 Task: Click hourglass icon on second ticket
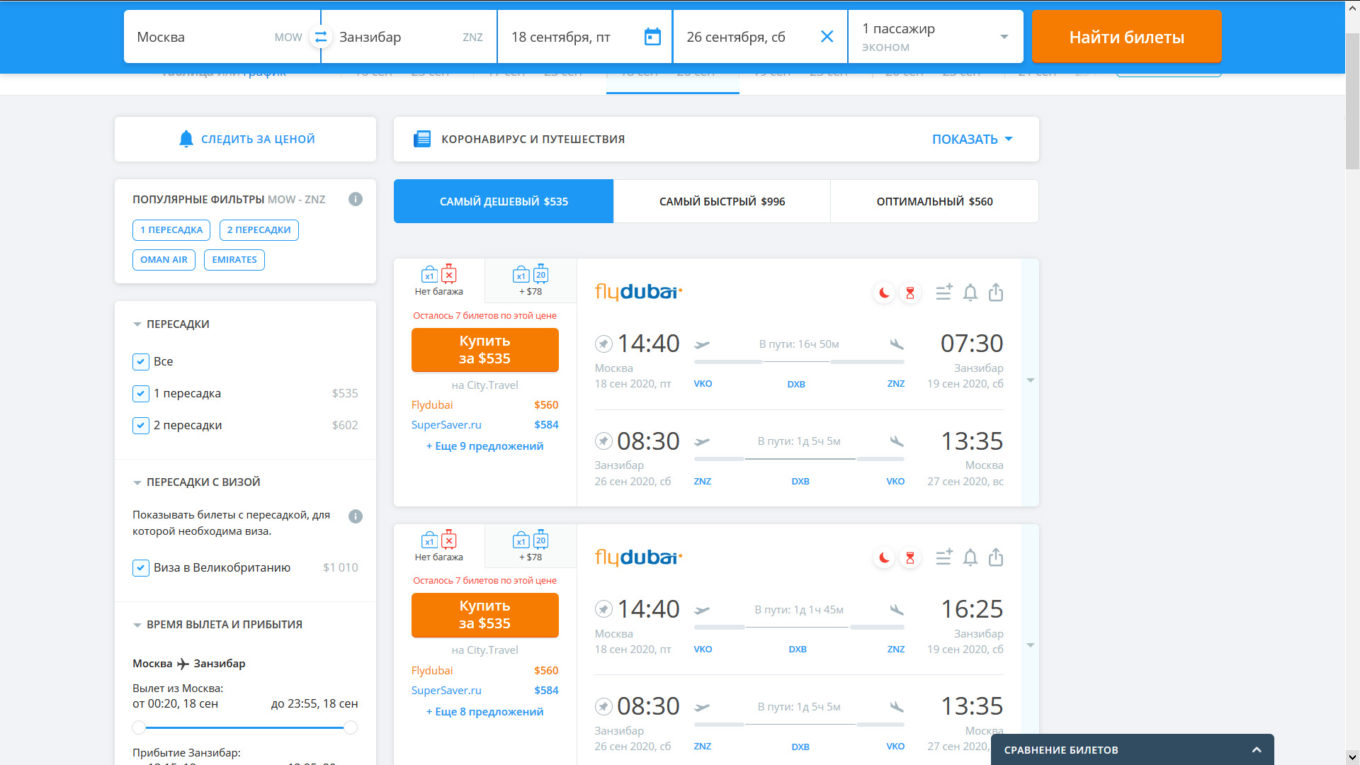910,558
